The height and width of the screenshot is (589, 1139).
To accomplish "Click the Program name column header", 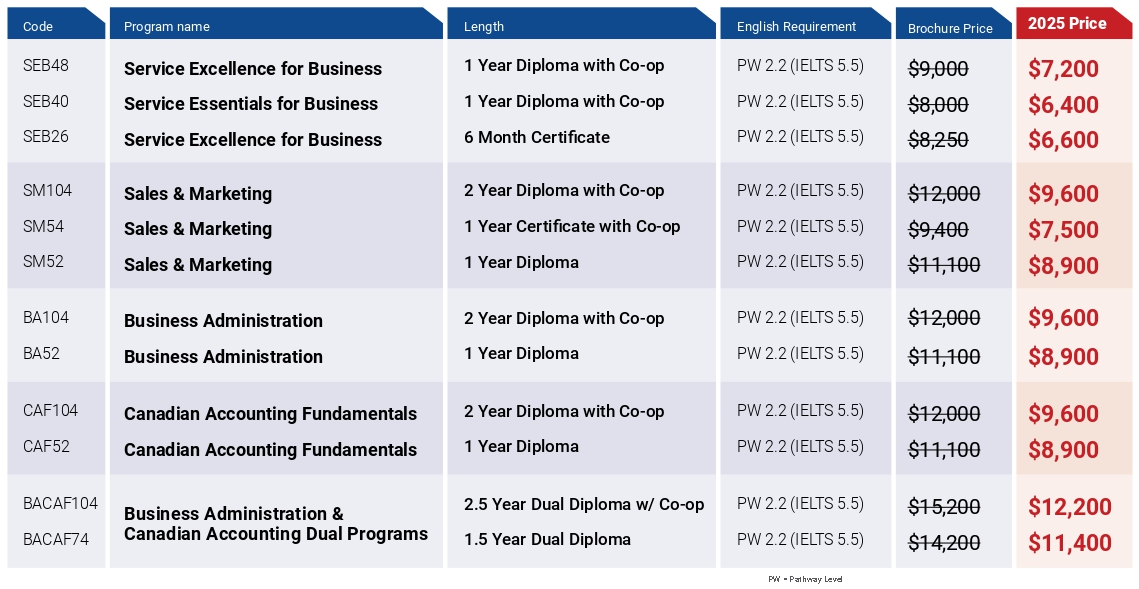I will [x=166, y=26].
